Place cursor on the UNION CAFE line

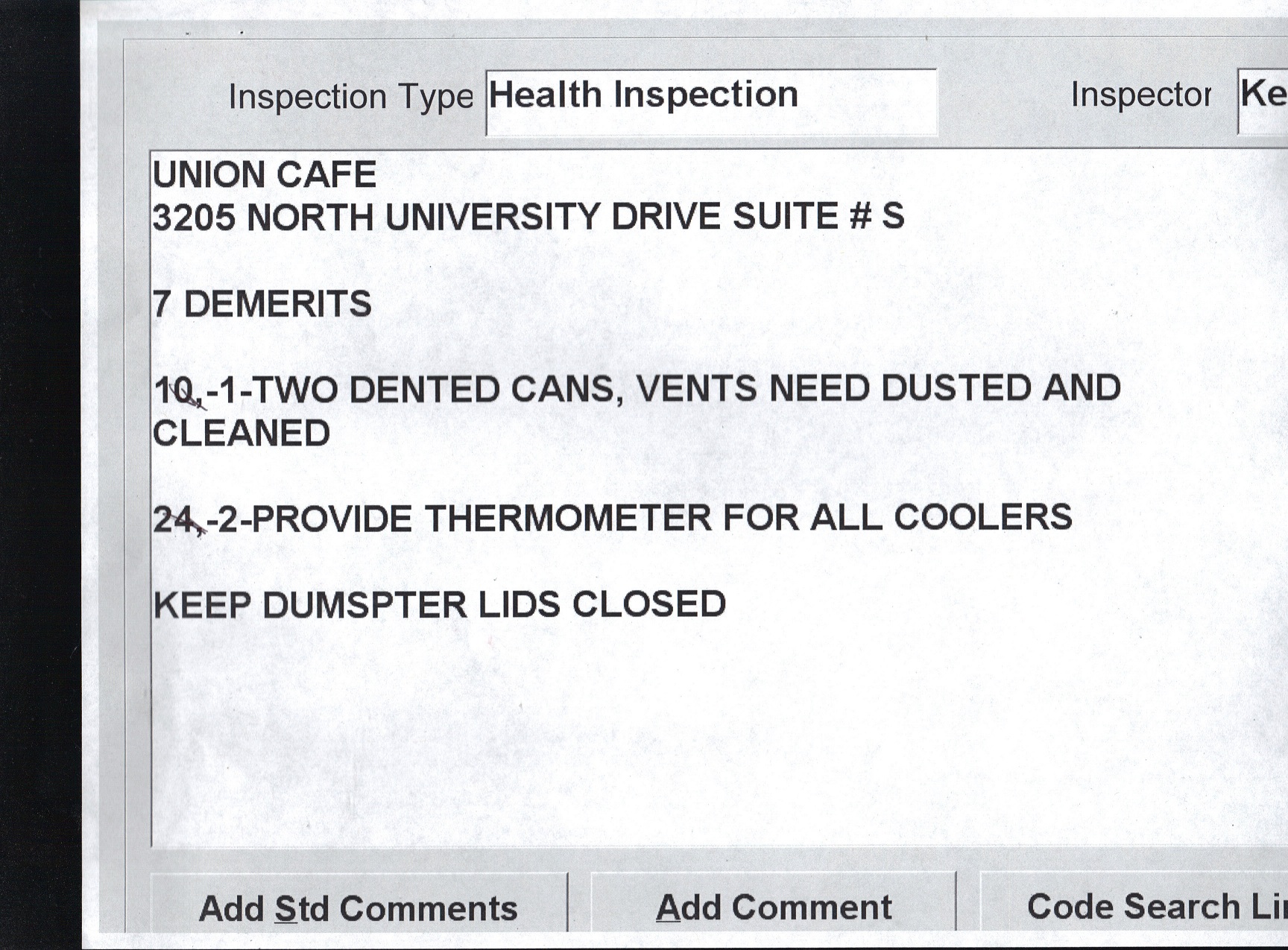tap(265, 175)
